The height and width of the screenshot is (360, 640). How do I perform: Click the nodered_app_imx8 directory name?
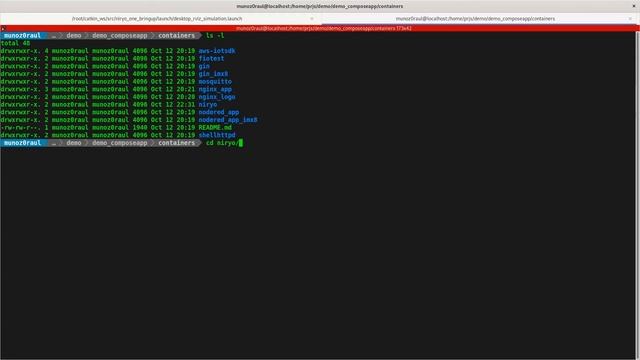(x=228, y=120)
